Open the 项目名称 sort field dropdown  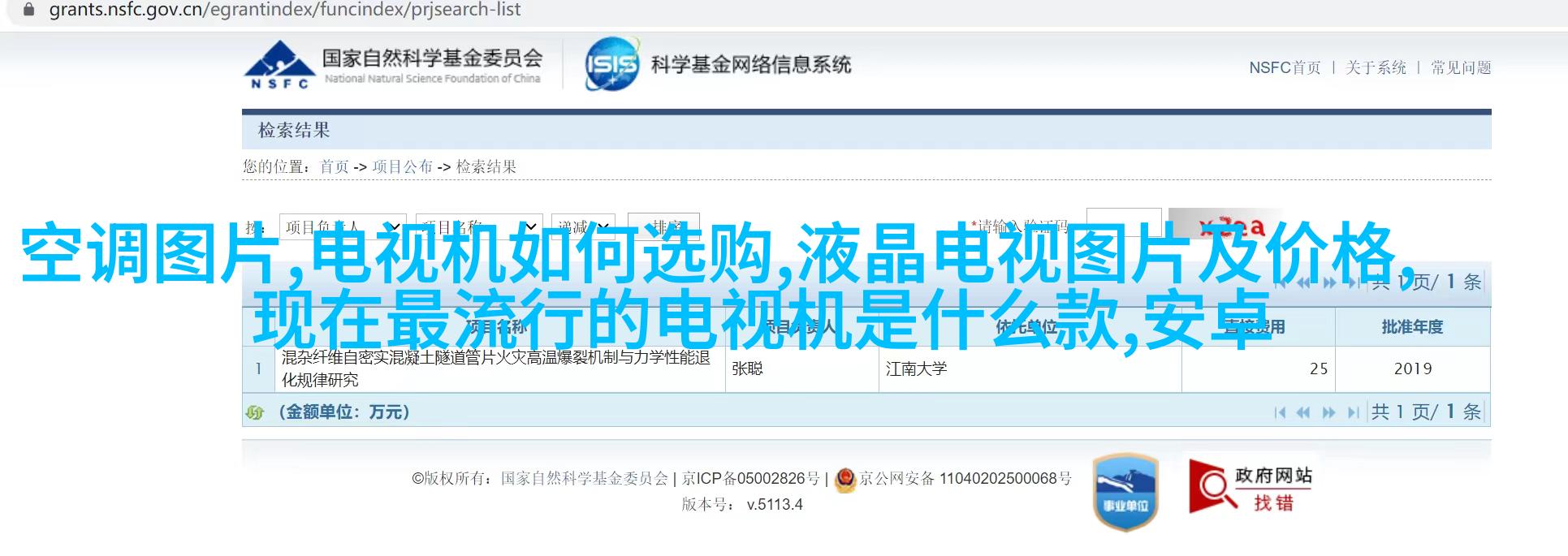point(479,226)
